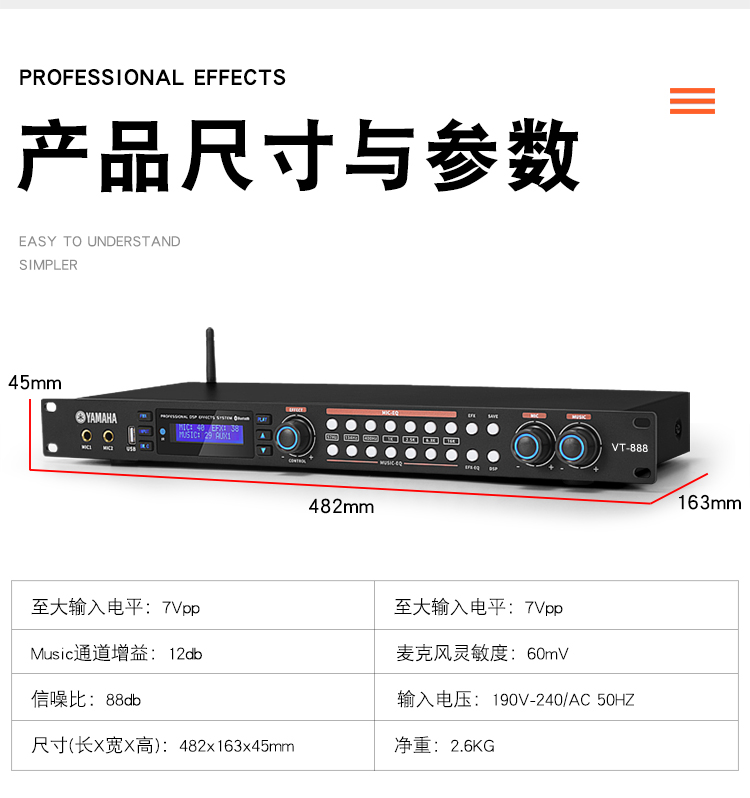
Task: Click the blue LCD display screen
Action: coord(209,433)
